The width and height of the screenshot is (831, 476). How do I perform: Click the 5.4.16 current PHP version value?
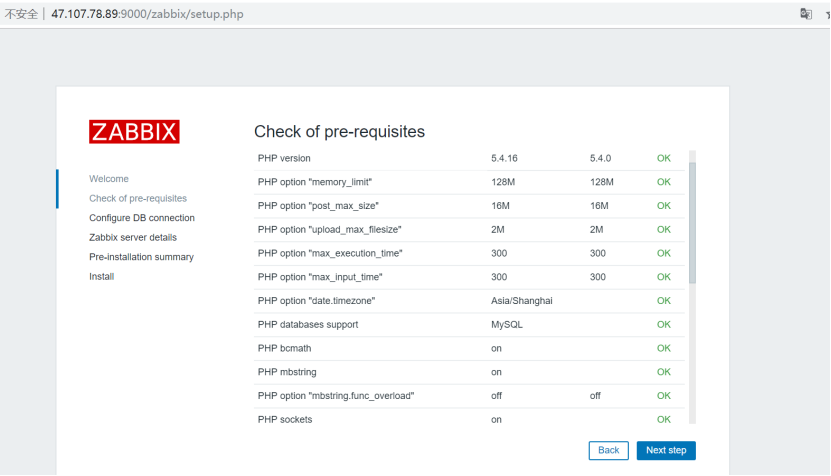pos(504,158)
